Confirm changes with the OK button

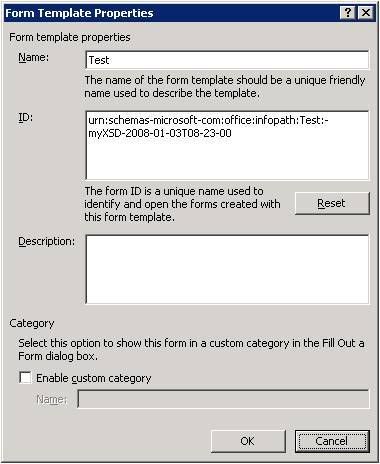coord(248,441)
